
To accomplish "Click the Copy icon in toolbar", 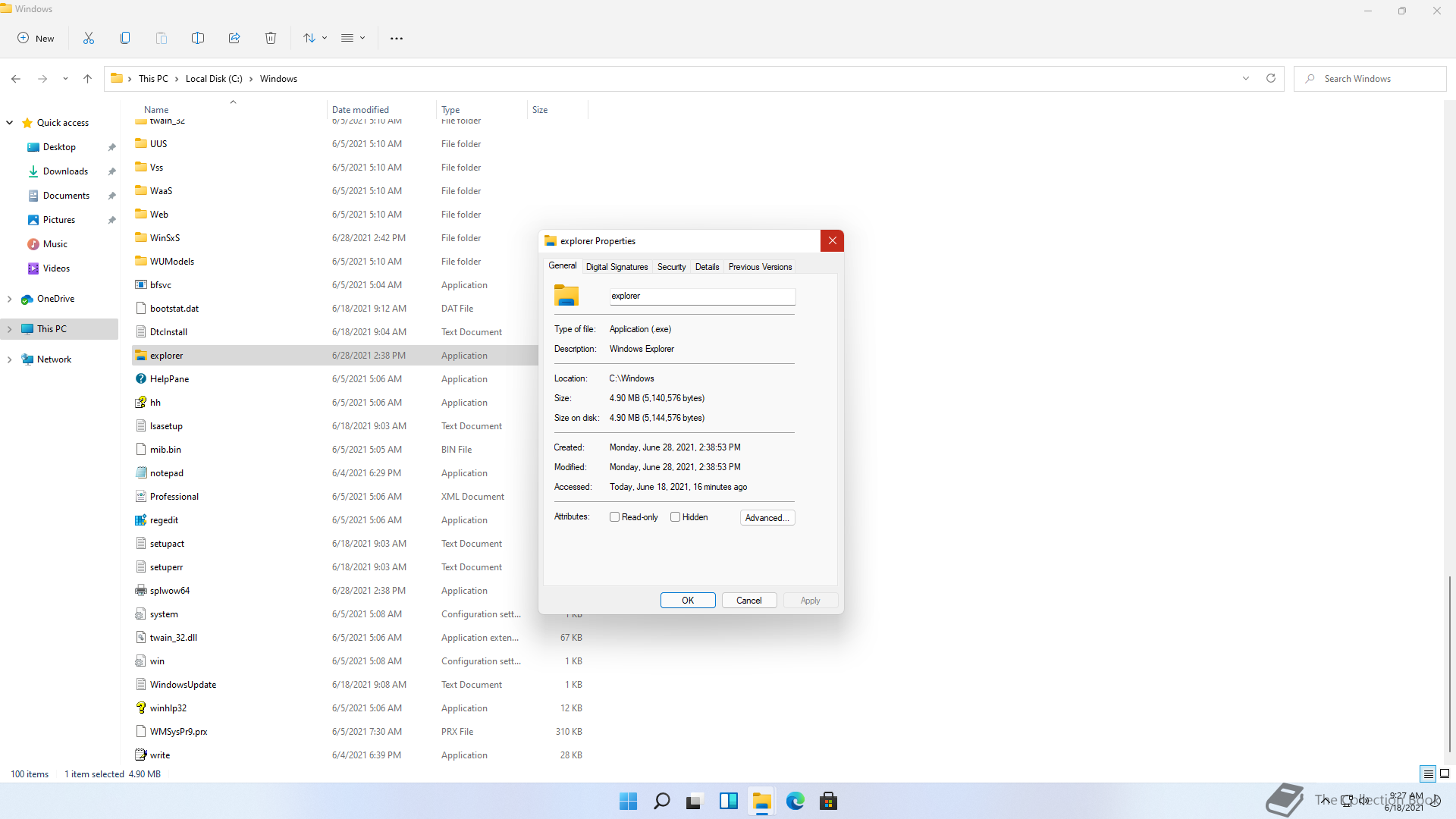I will click(125, 38).
